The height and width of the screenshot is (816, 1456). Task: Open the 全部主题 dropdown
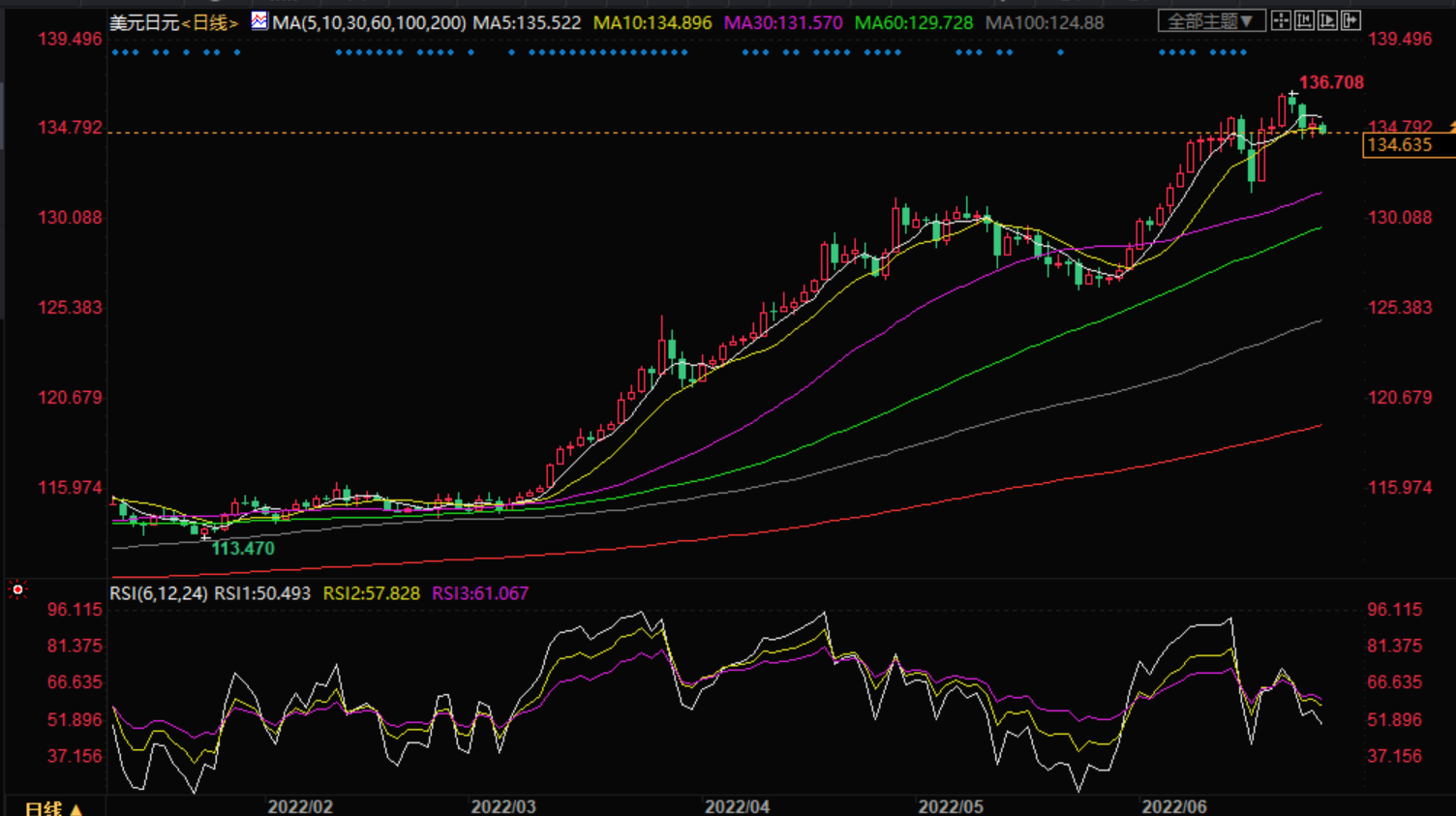click(1211, 20)
